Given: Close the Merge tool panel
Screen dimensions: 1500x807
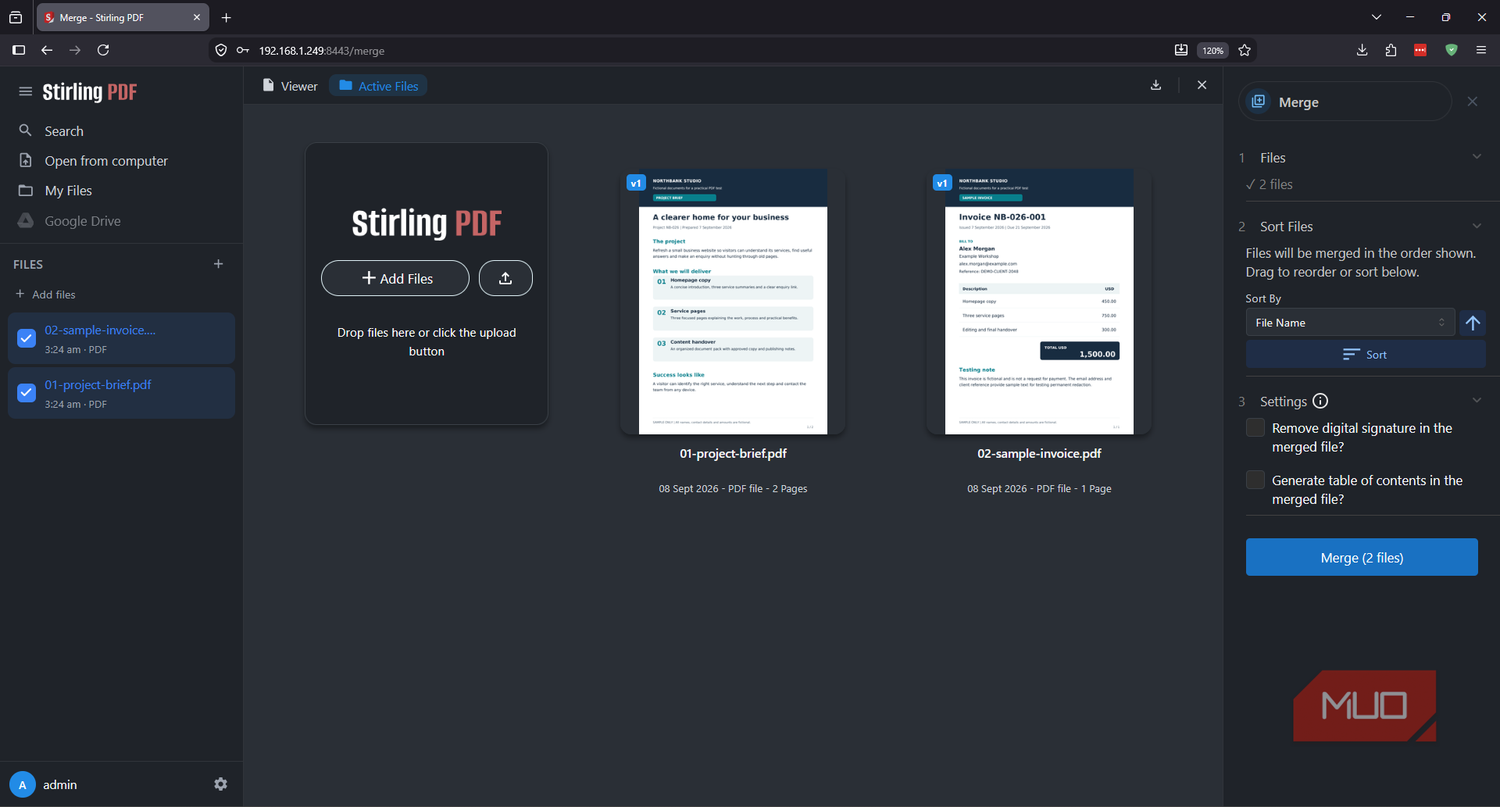Looking at the screenshot, I should click(x=1472, y=102).
